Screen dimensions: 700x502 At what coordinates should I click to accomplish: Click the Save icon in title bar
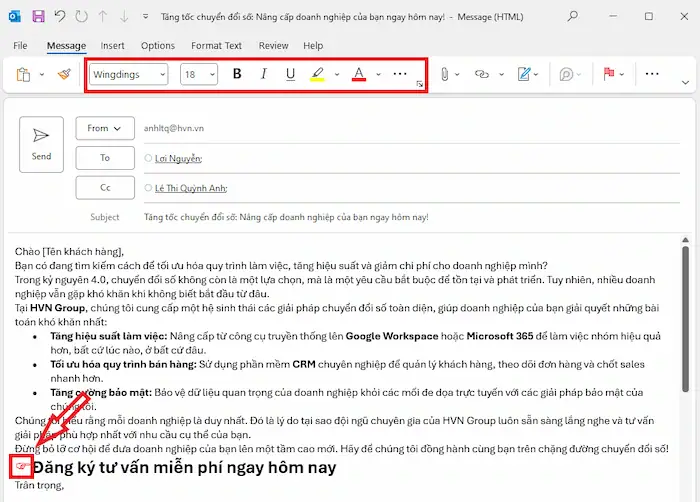click(38, 17)
